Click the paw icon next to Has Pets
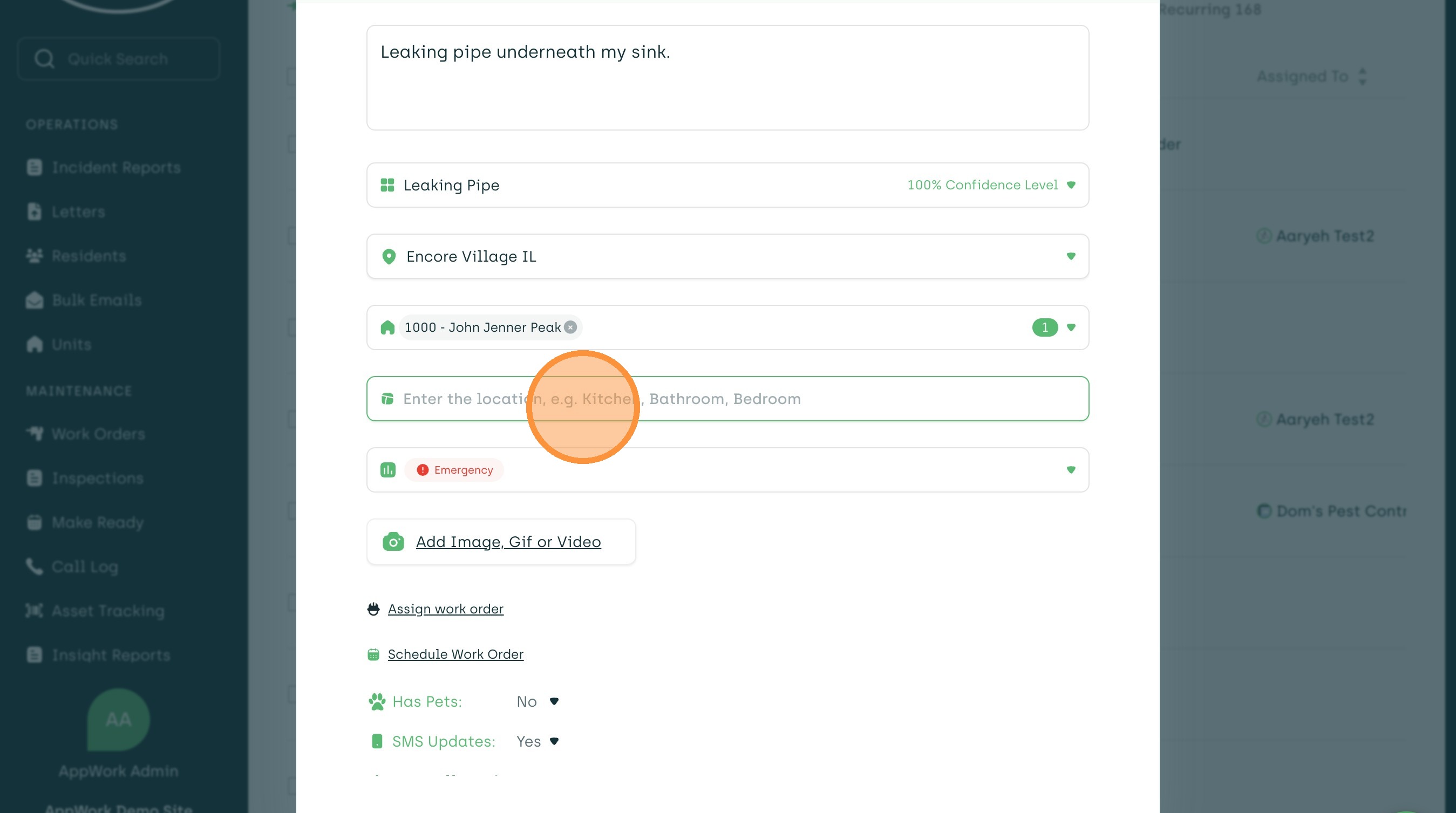The image size is (1456, 813). tap(377, 702)
